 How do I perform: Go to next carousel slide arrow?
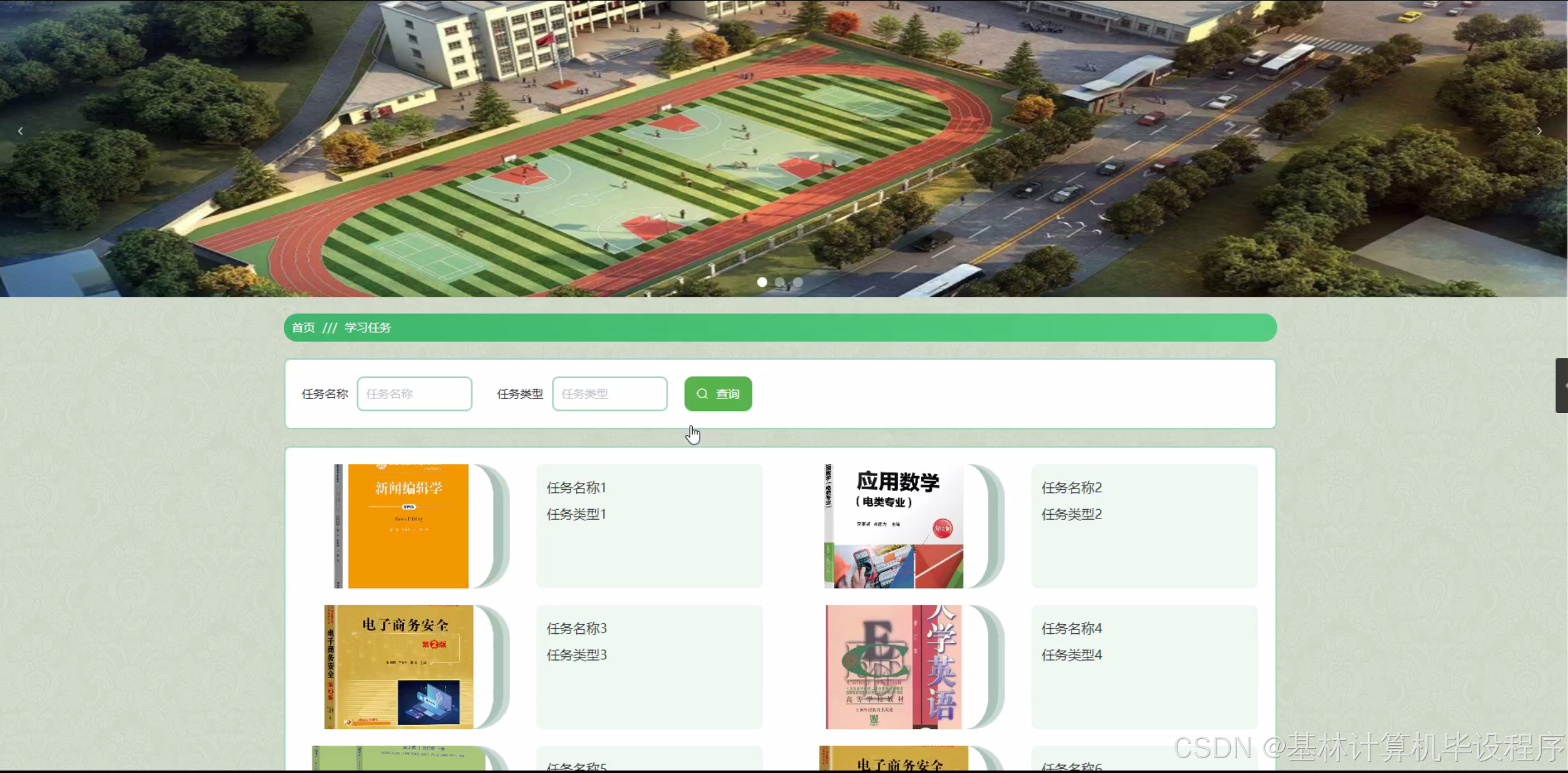pyautogui.click(x=1539, y=131)
